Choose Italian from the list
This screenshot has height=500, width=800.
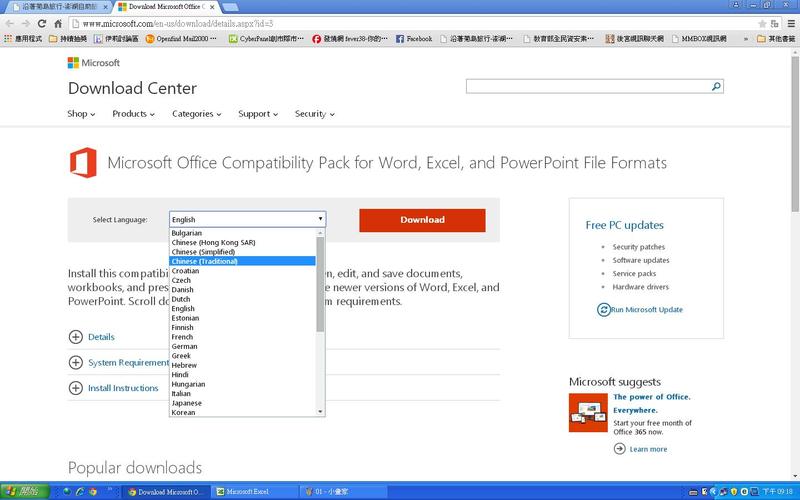pyautogui.click(x=242, y=393)
